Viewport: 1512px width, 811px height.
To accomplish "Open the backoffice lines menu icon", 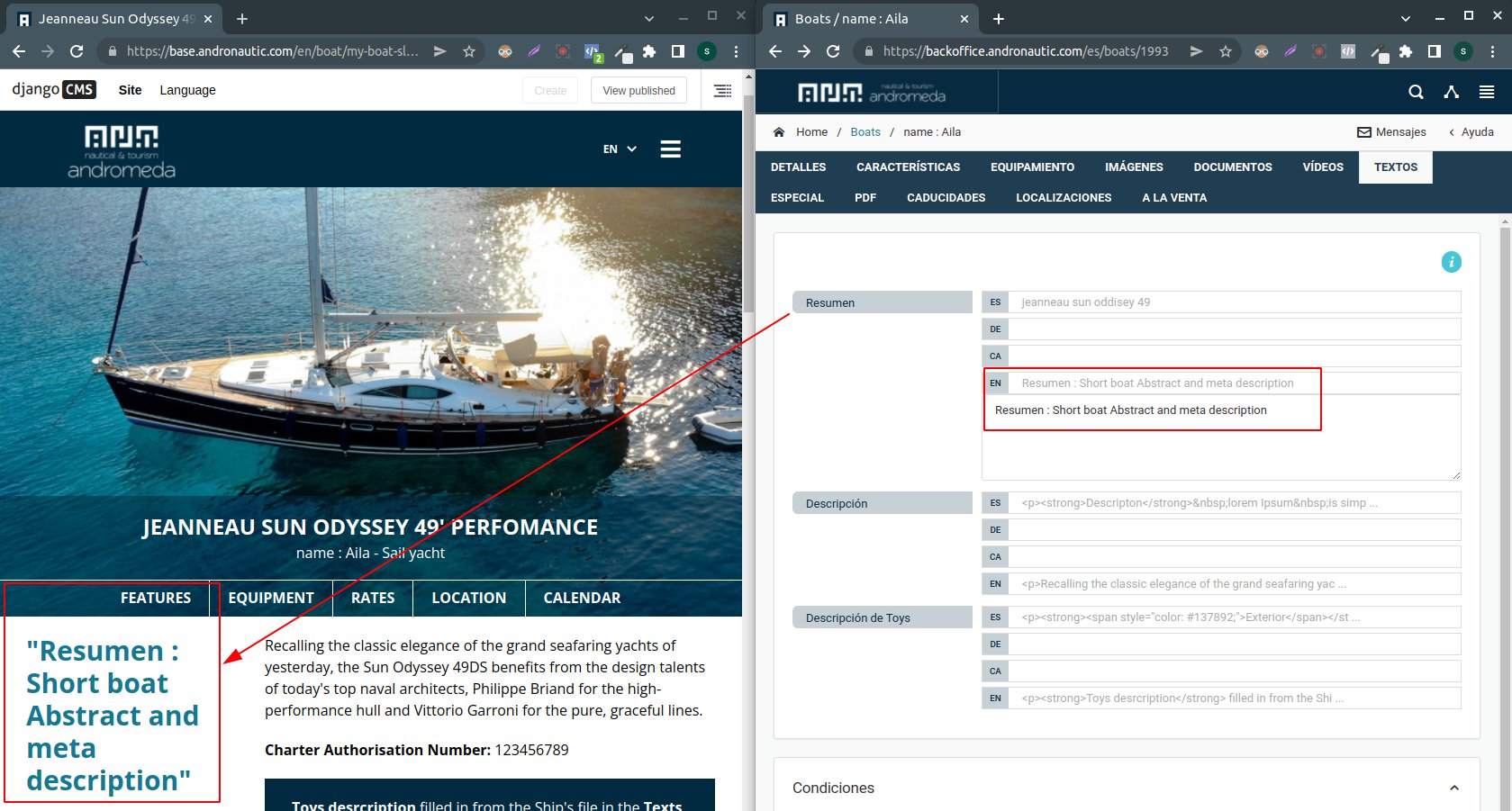I will (1487, 92).
